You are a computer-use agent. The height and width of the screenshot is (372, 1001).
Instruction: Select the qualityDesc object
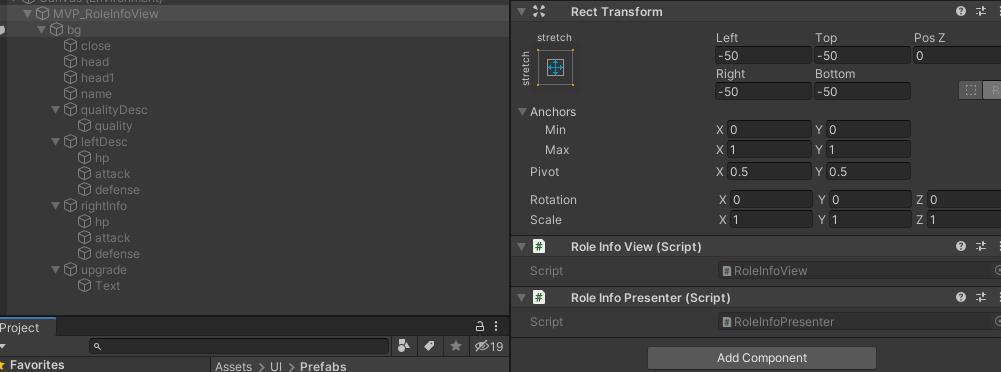(x=114, y=110)
